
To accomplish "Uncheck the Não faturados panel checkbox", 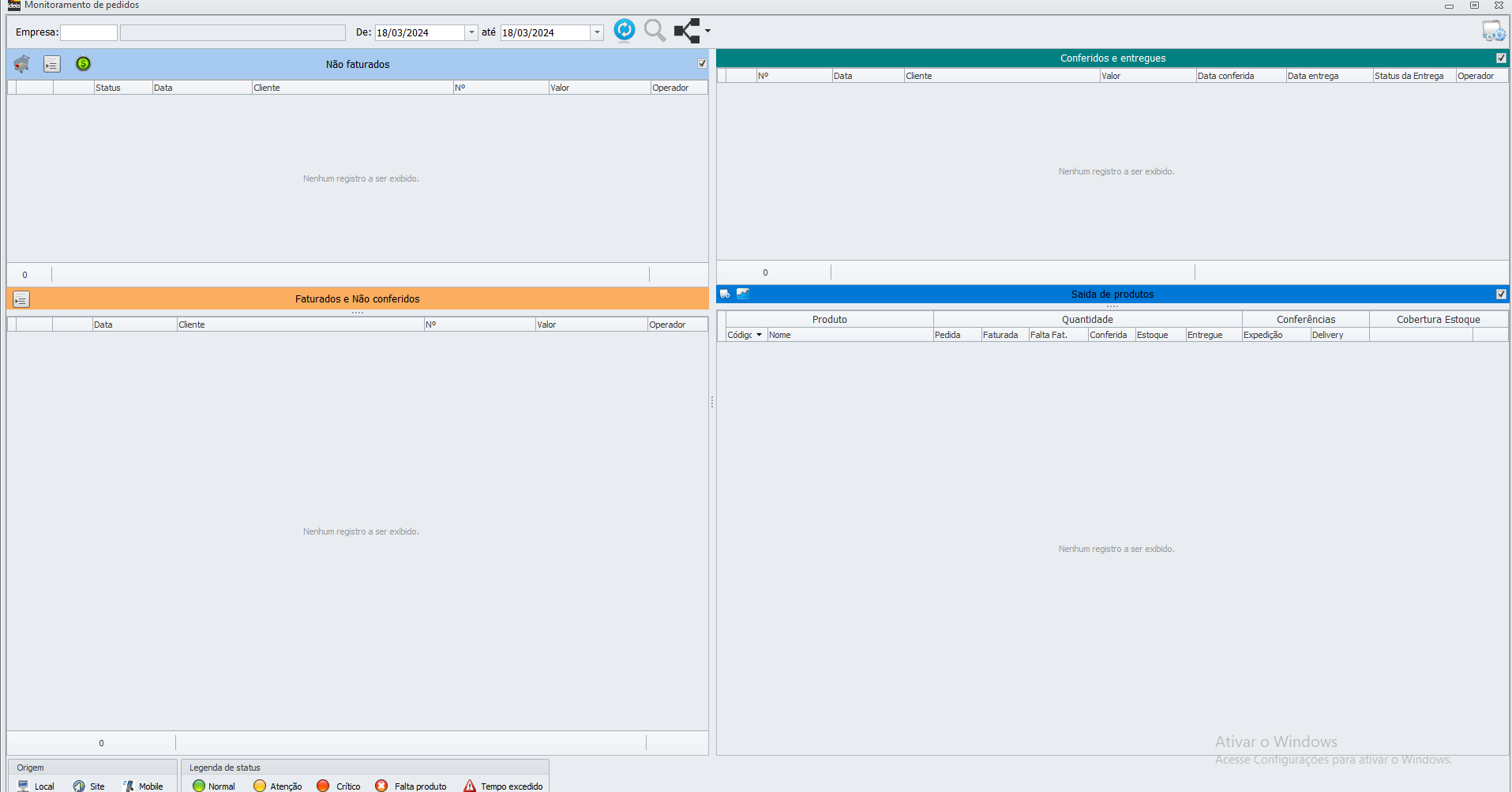I will (x=702, y=64).
